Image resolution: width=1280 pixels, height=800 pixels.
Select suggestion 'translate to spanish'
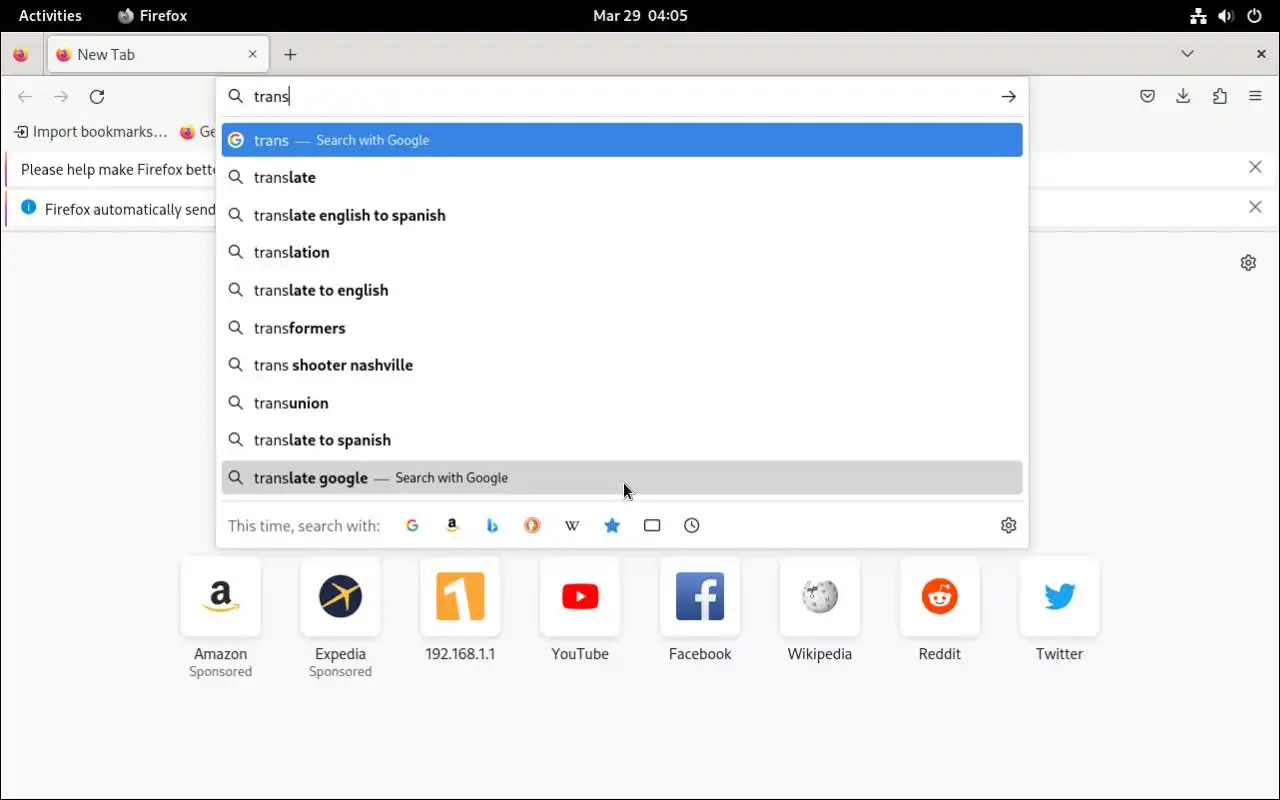tap(622, 440)
